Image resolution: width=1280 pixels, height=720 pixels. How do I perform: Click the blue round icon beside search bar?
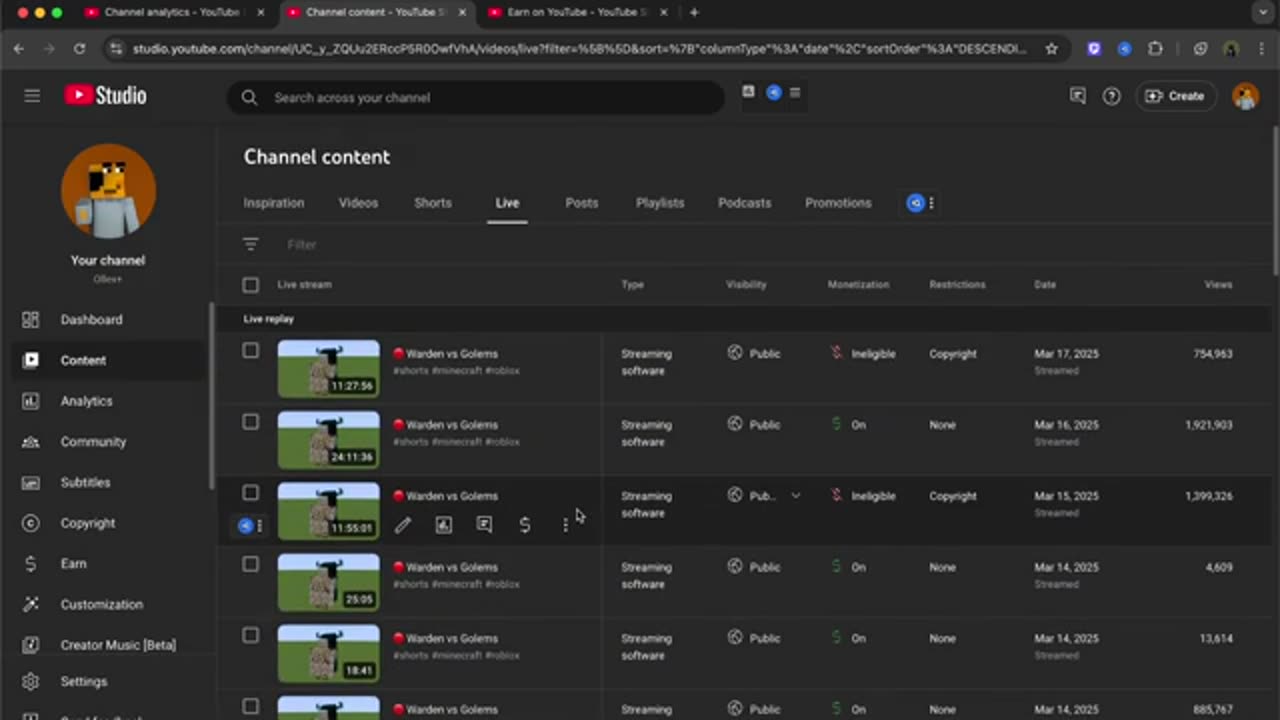(x=774, y=92)
